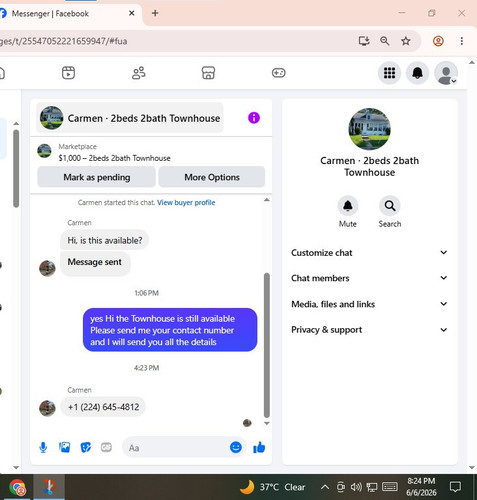Send a thumbs-up like

(x=259, y=447)
